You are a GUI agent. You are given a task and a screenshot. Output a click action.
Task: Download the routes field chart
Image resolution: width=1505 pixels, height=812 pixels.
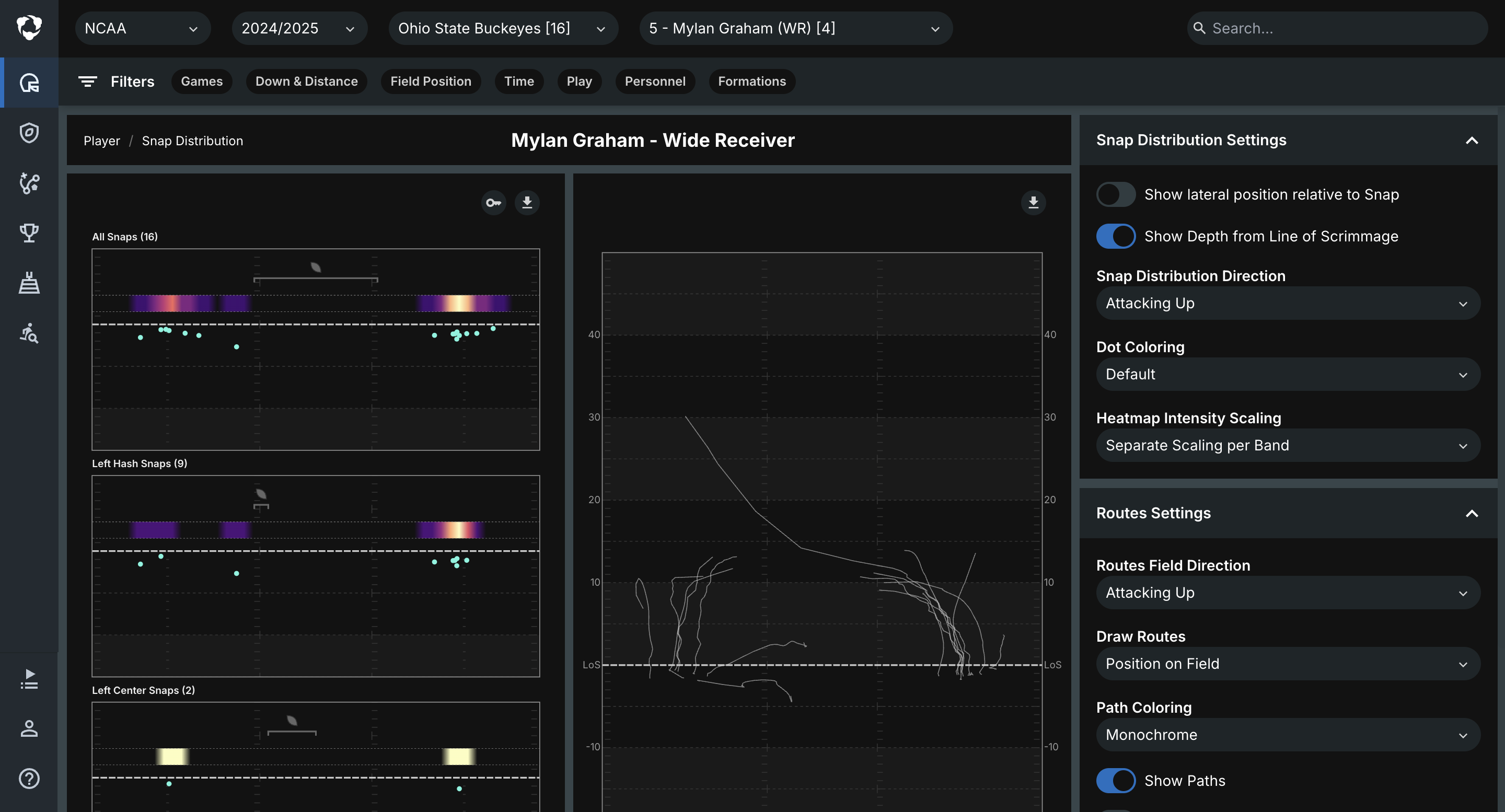click(x=1033, y=203)
